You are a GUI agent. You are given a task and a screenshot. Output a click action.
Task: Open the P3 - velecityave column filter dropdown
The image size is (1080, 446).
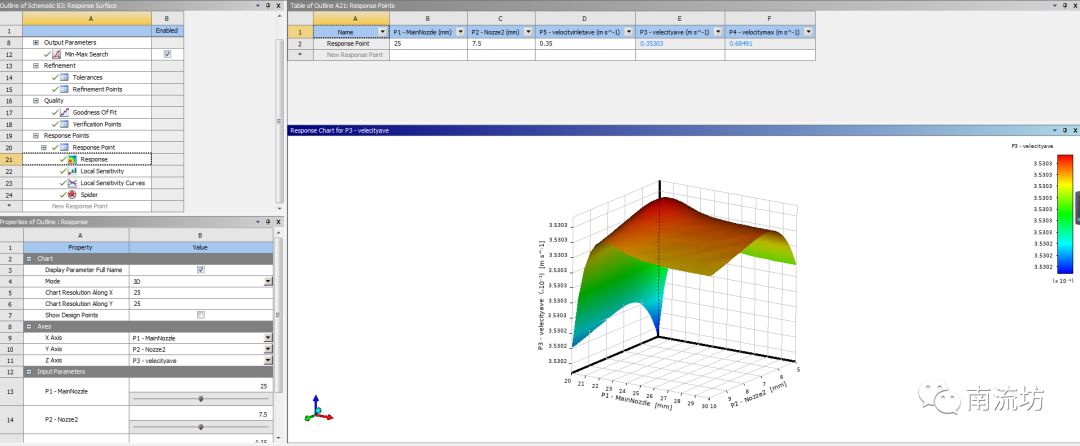717,32
